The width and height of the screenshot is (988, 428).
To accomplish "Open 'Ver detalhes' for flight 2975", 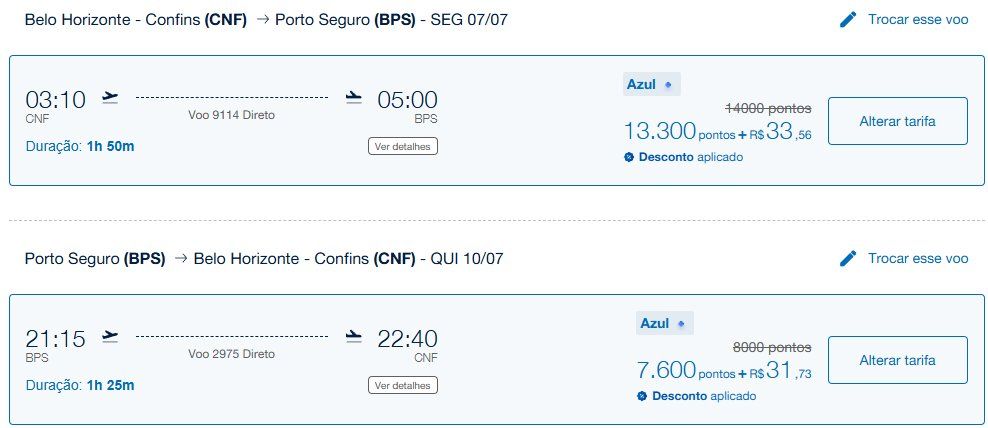I will coord(403,385).
